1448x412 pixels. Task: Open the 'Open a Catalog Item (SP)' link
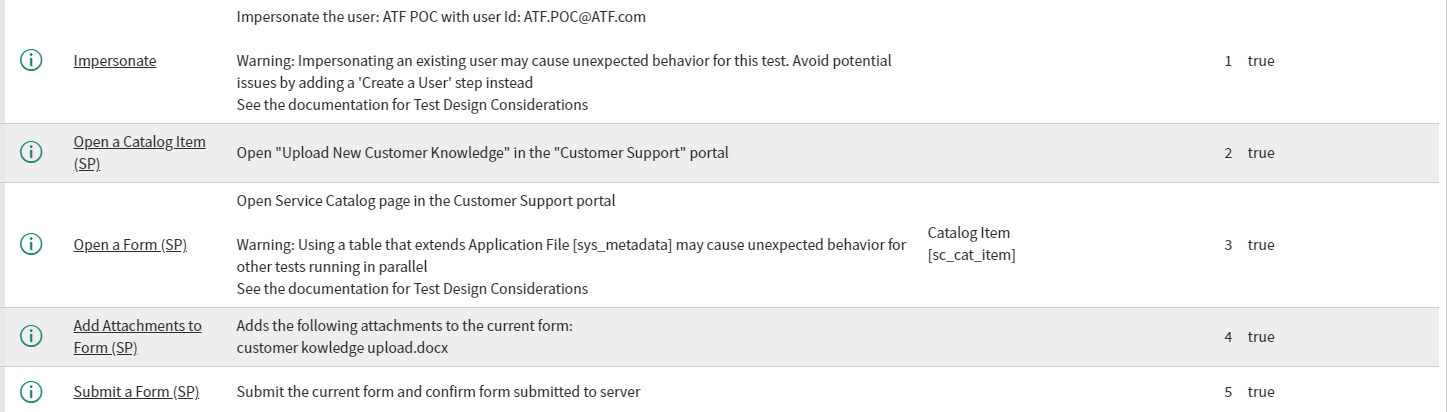coord(139,152)
